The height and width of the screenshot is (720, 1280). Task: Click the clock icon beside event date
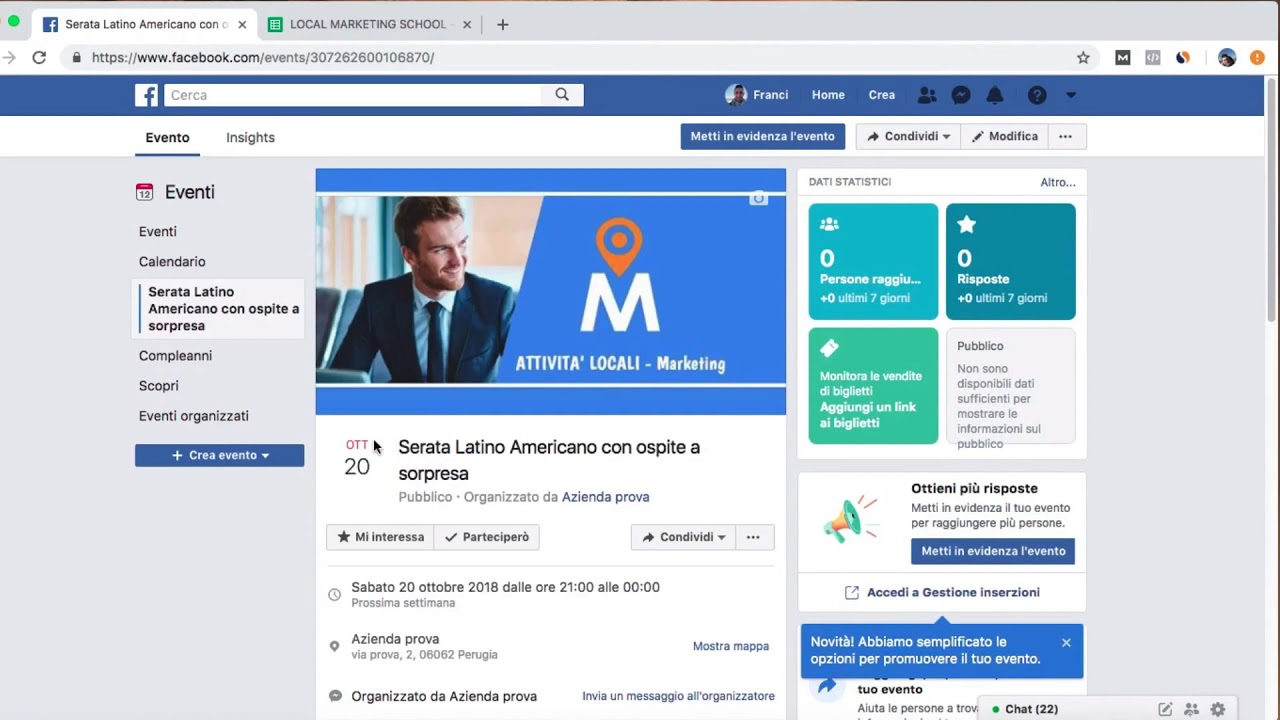tap(334, 595)
